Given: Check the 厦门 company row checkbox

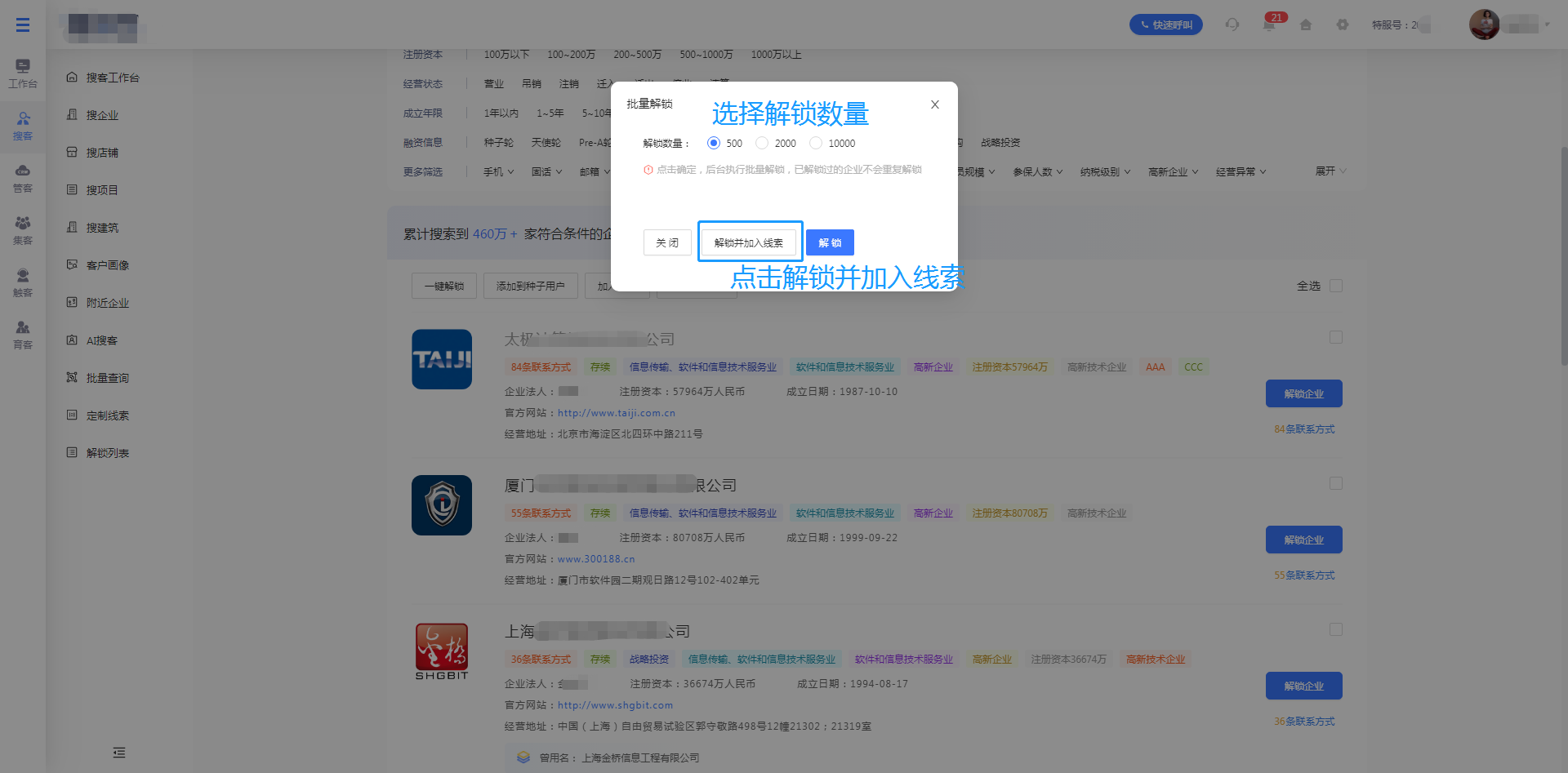Looking at the screenshot, I should coord(1336,483).
